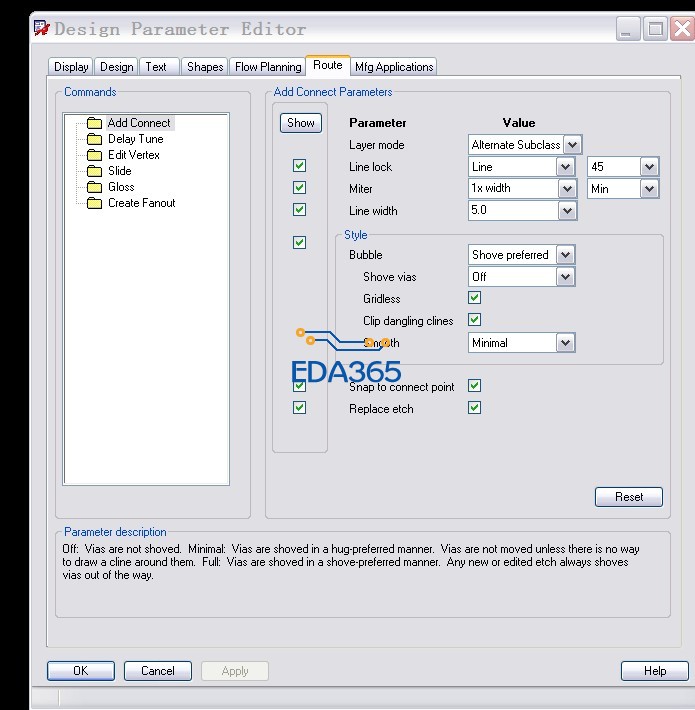Image resolution: width=695 pixels, height=710 pixels.
Task: Click the Cancel button
Action: [x=158, y=671]
